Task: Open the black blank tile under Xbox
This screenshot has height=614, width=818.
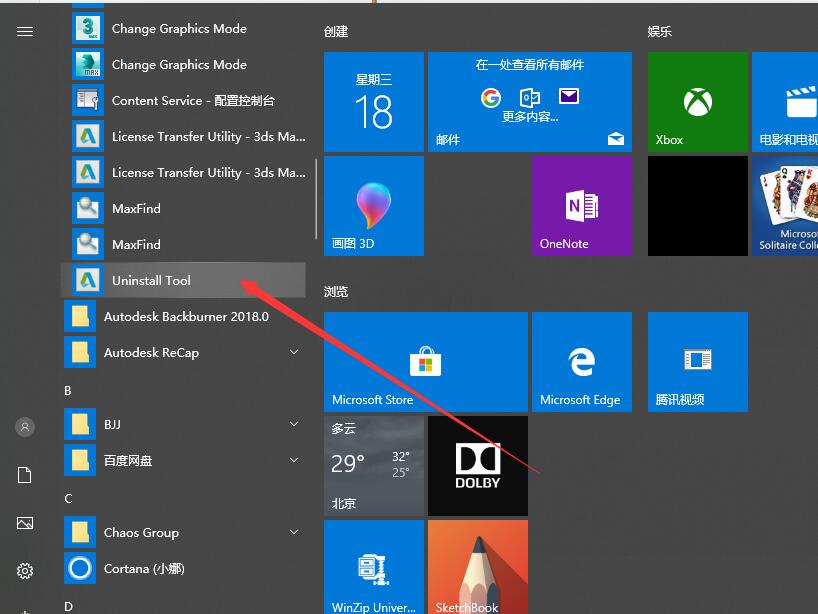Action: [x=697, y=206]
